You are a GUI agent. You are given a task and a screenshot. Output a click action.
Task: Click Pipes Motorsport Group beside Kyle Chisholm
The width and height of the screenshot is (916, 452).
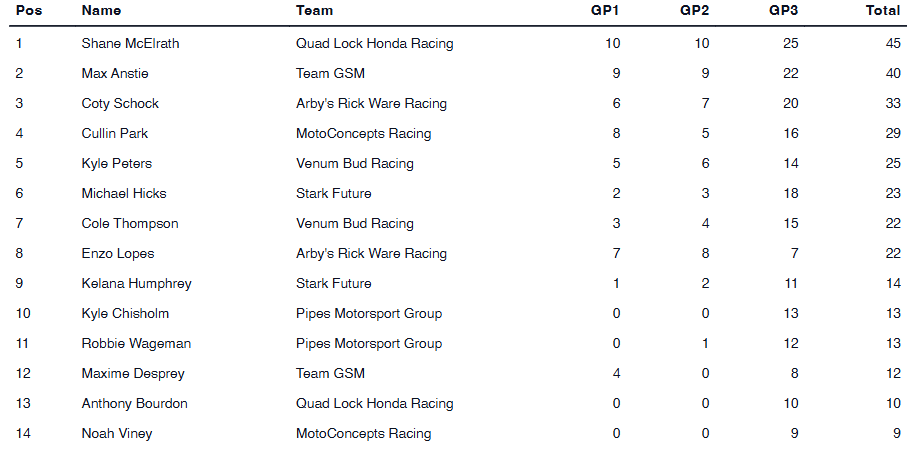coord(368,314)
